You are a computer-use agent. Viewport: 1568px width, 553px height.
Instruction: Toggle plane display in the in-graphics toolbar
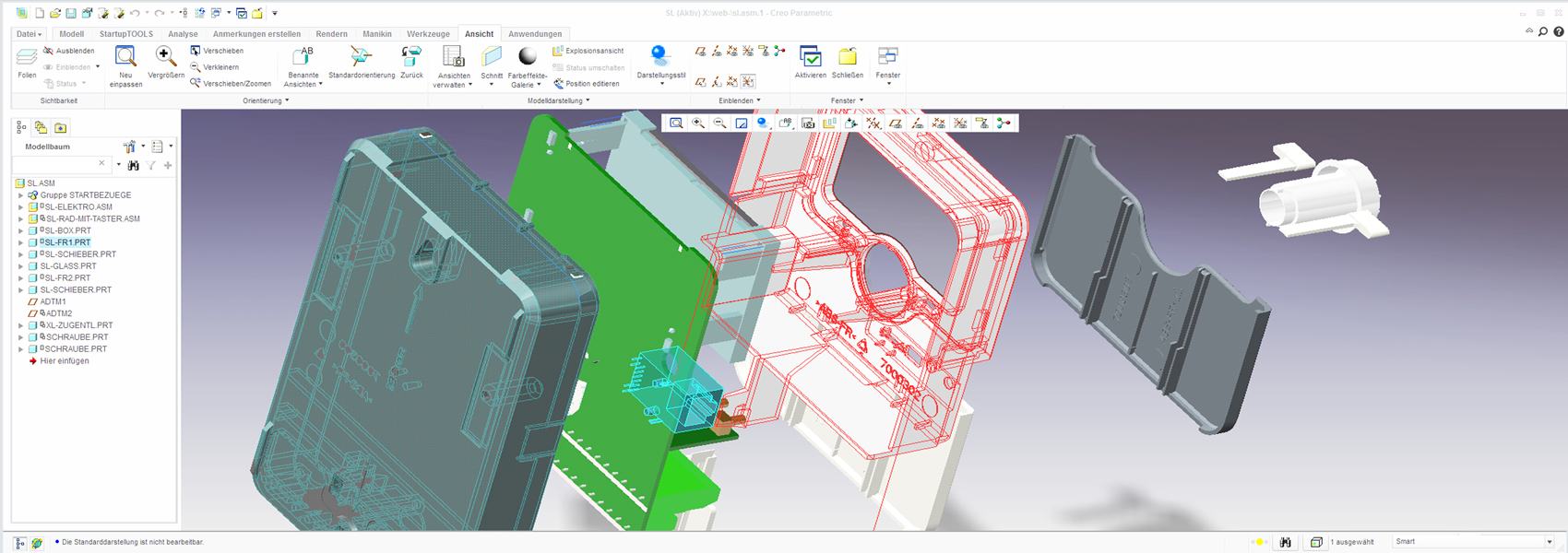(x=896, y=123)
